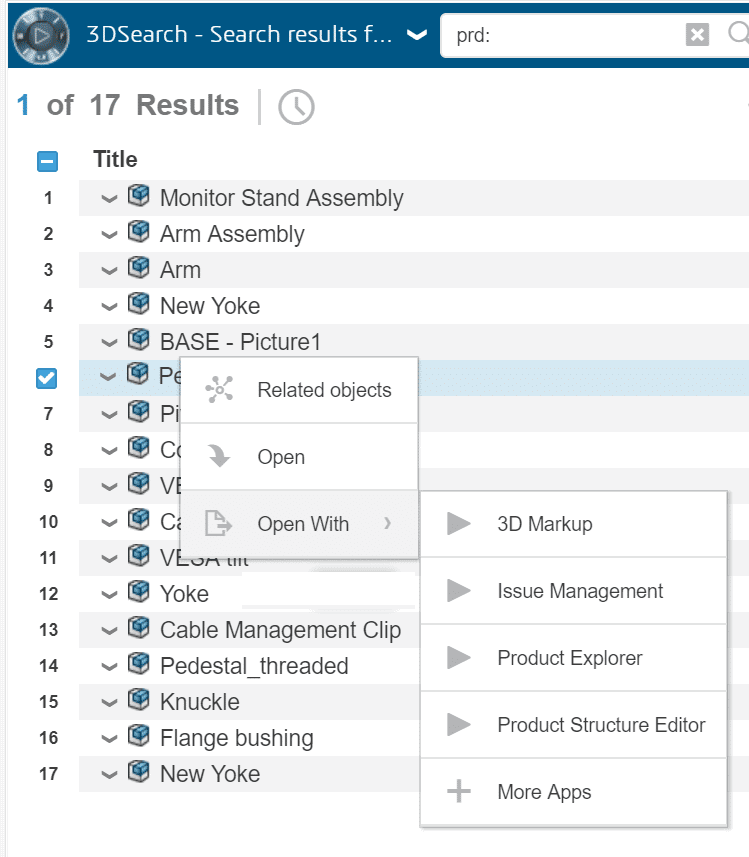
Task: Click the Open With document icon
Action: [218, 523]
